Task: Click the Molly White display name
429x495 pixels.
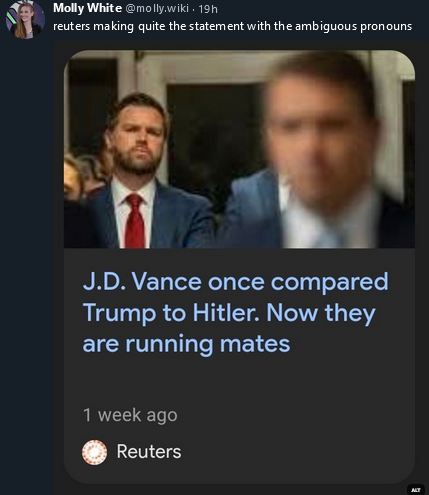Action: point(87,8)
